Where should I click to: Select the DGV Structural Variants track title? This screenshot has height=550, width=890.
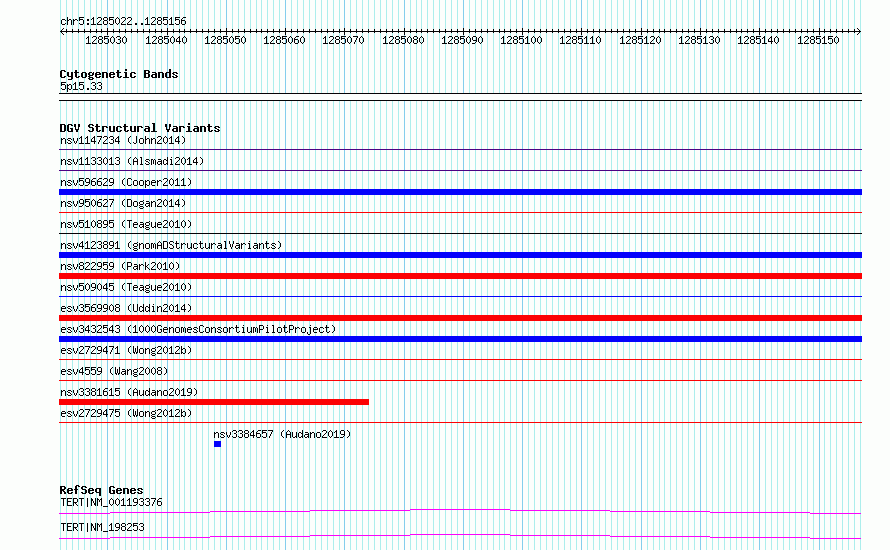140,128
